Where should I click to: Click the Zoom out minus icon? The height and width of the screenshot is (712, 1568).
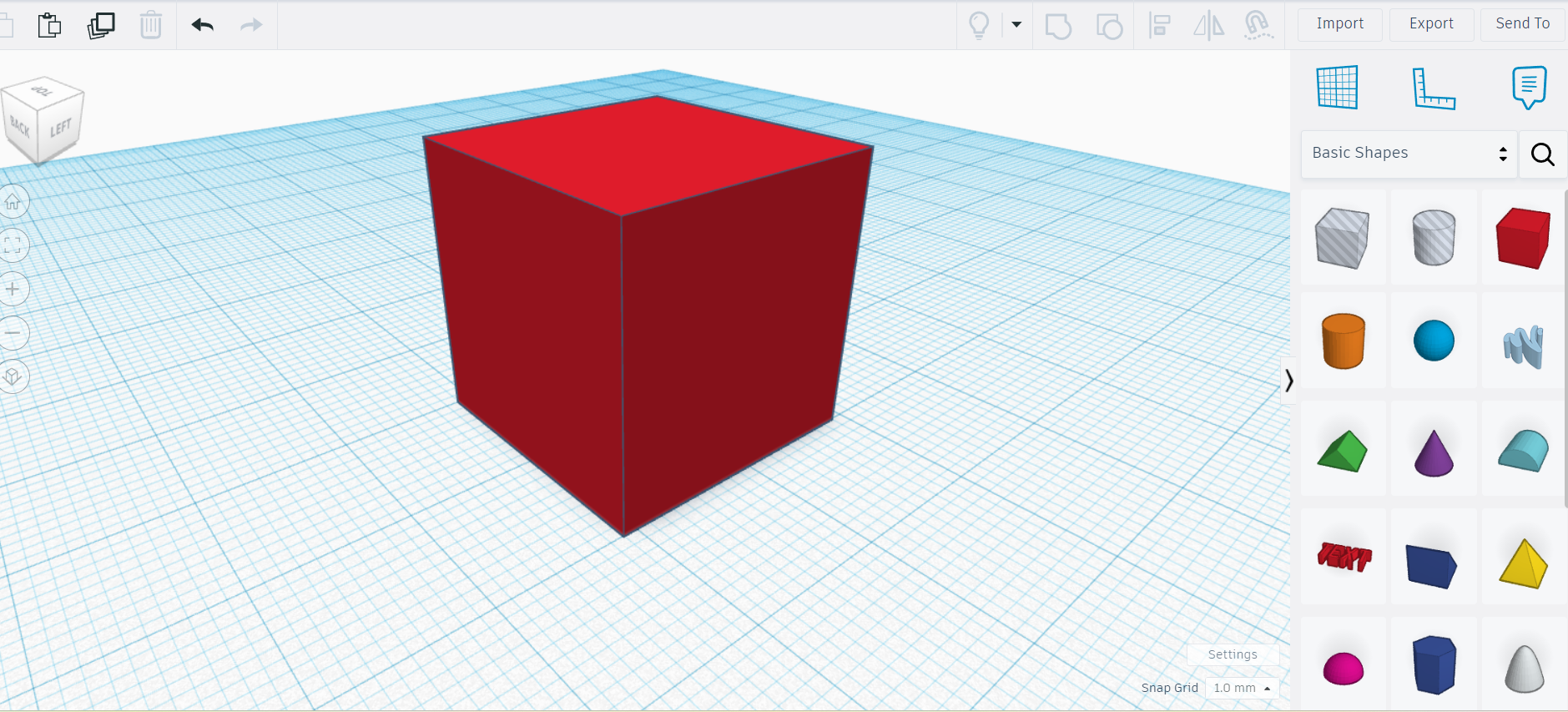13,333
